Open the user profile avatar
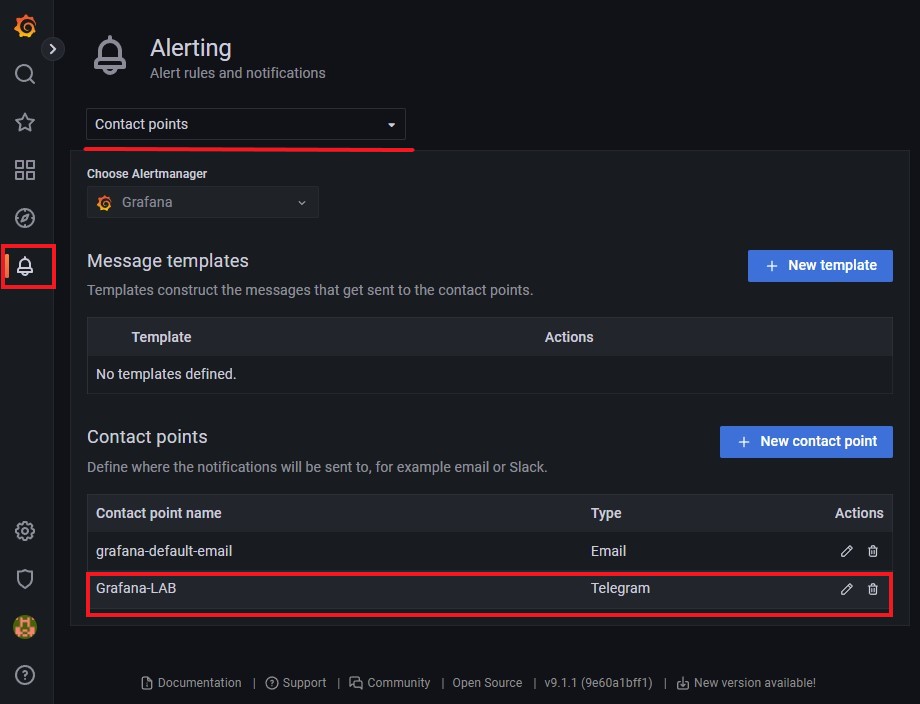This screenshot has height=704, width=920. (x=25, y=627)
